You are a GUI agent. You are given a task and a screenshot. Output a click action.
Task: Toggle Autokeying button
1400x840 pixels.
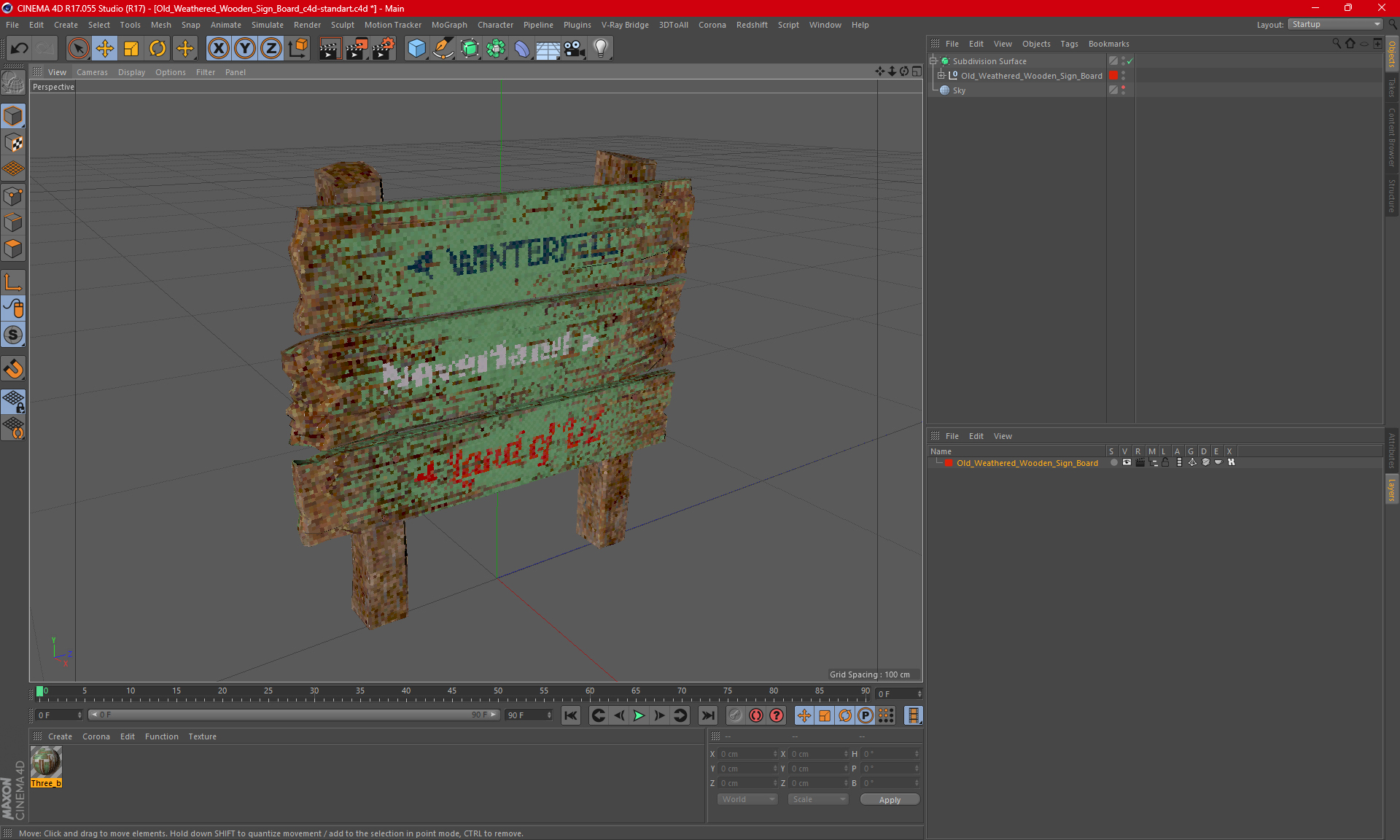(756, 715)
